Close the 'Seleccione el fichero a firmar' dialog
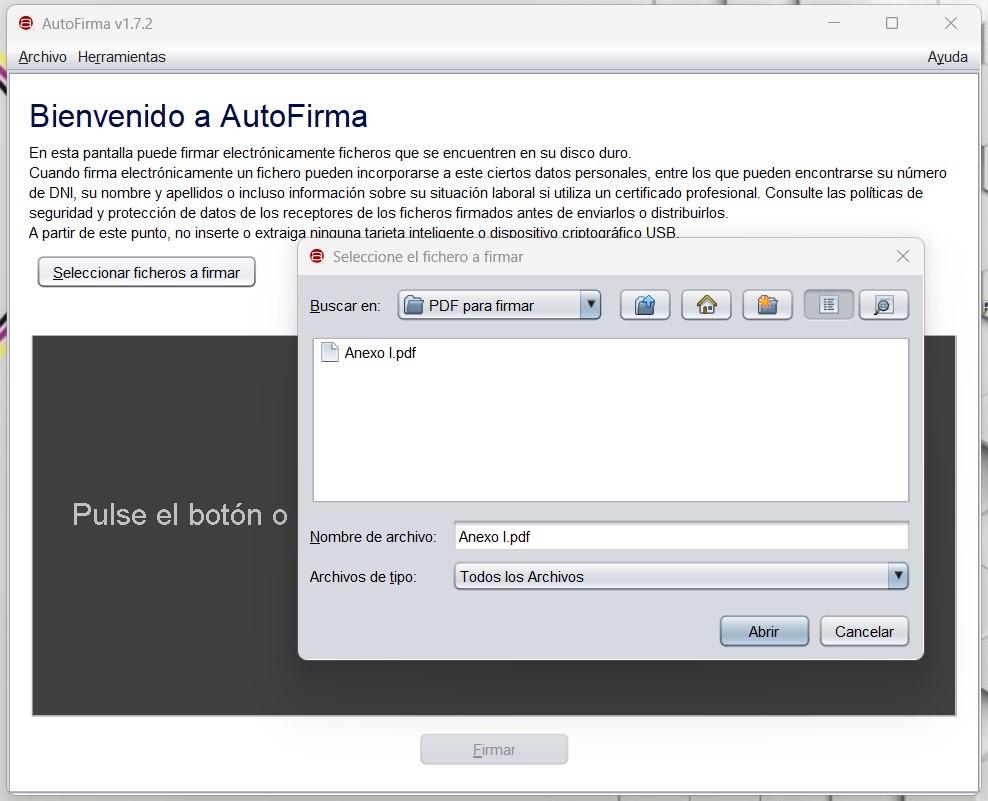Viewport: 988px width, 801px height. (902, 256)
